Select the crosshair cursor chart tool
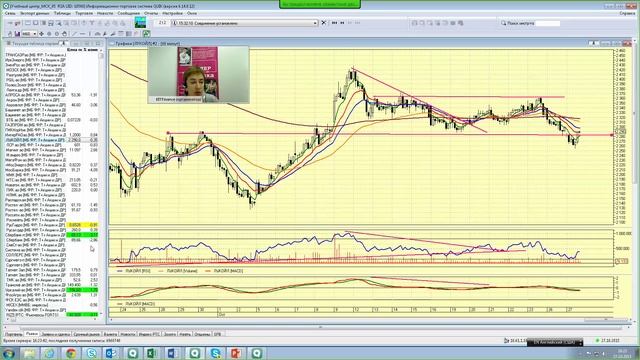Image resolution: width=640 pixels, height=360 pixels. pos(41,33)
